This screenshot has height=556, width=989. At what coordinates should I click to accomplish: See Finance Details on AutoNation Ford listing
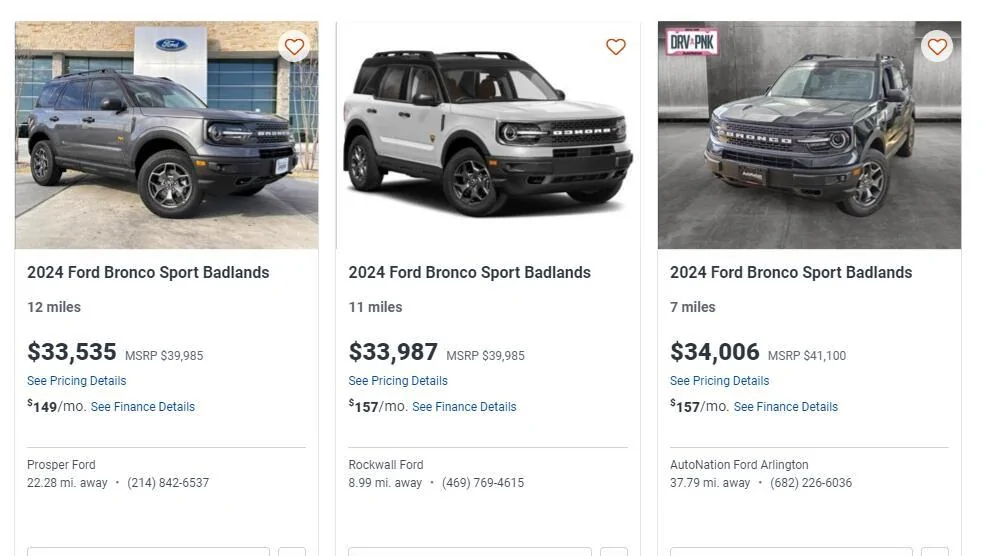point(786,407)
